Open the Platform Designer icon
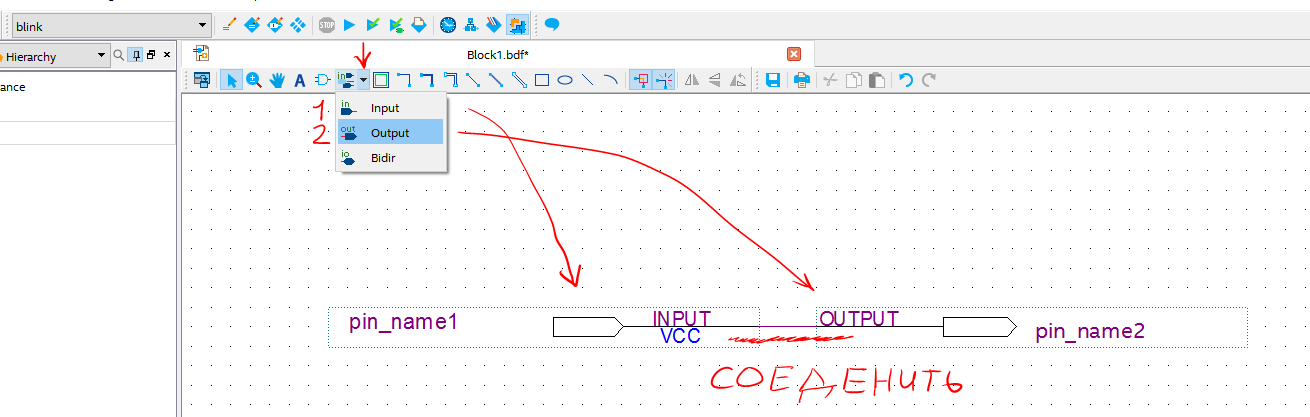The height and width of the screenshot is (417, 1310). 518,25
